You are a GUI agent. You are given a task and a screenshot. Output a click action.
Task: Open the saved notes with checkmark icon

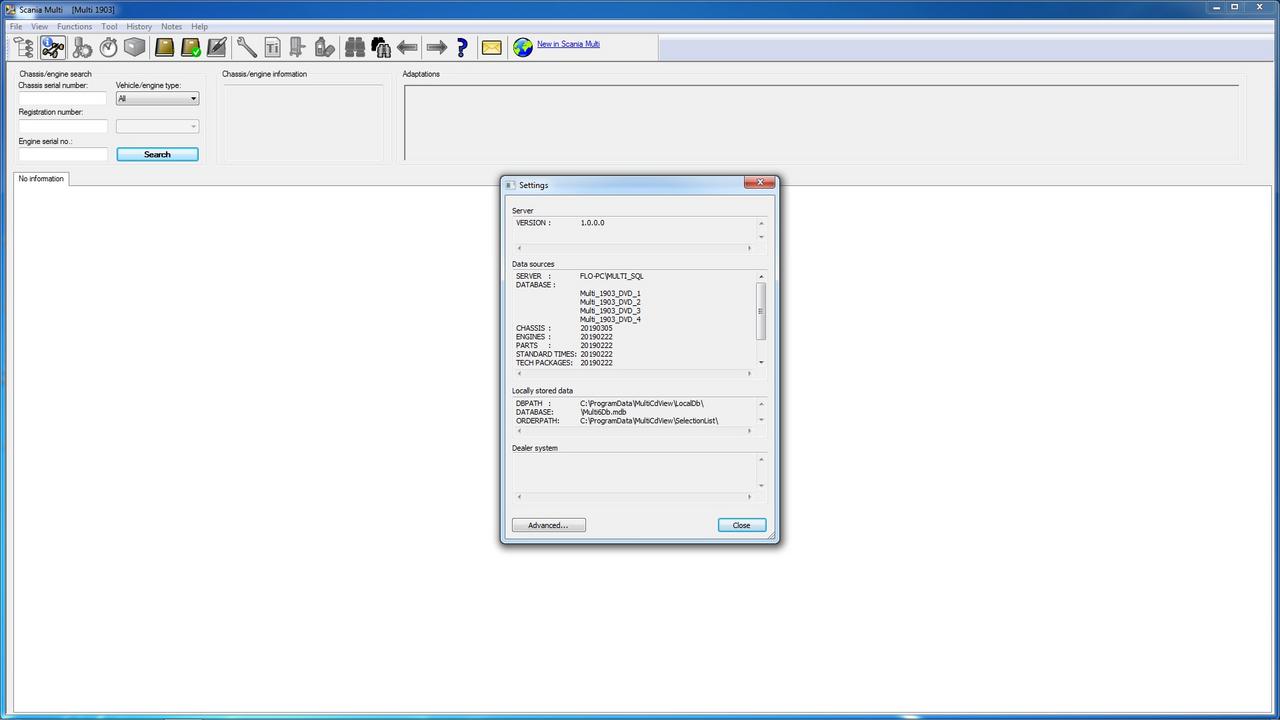point(190,47)
